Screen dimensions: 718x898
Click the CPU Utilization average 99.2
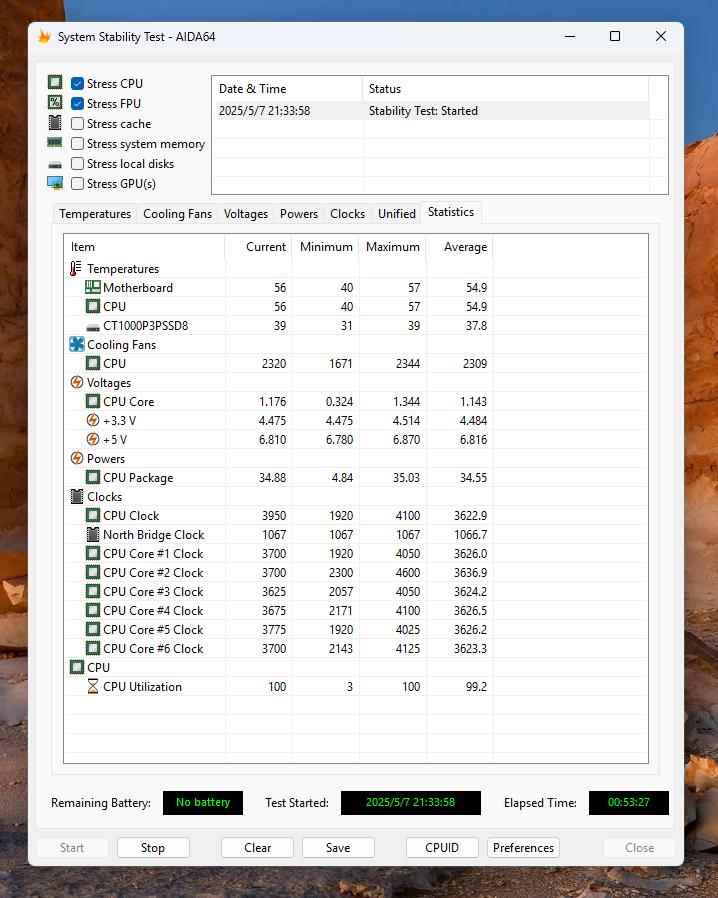[x=476, y=687]
